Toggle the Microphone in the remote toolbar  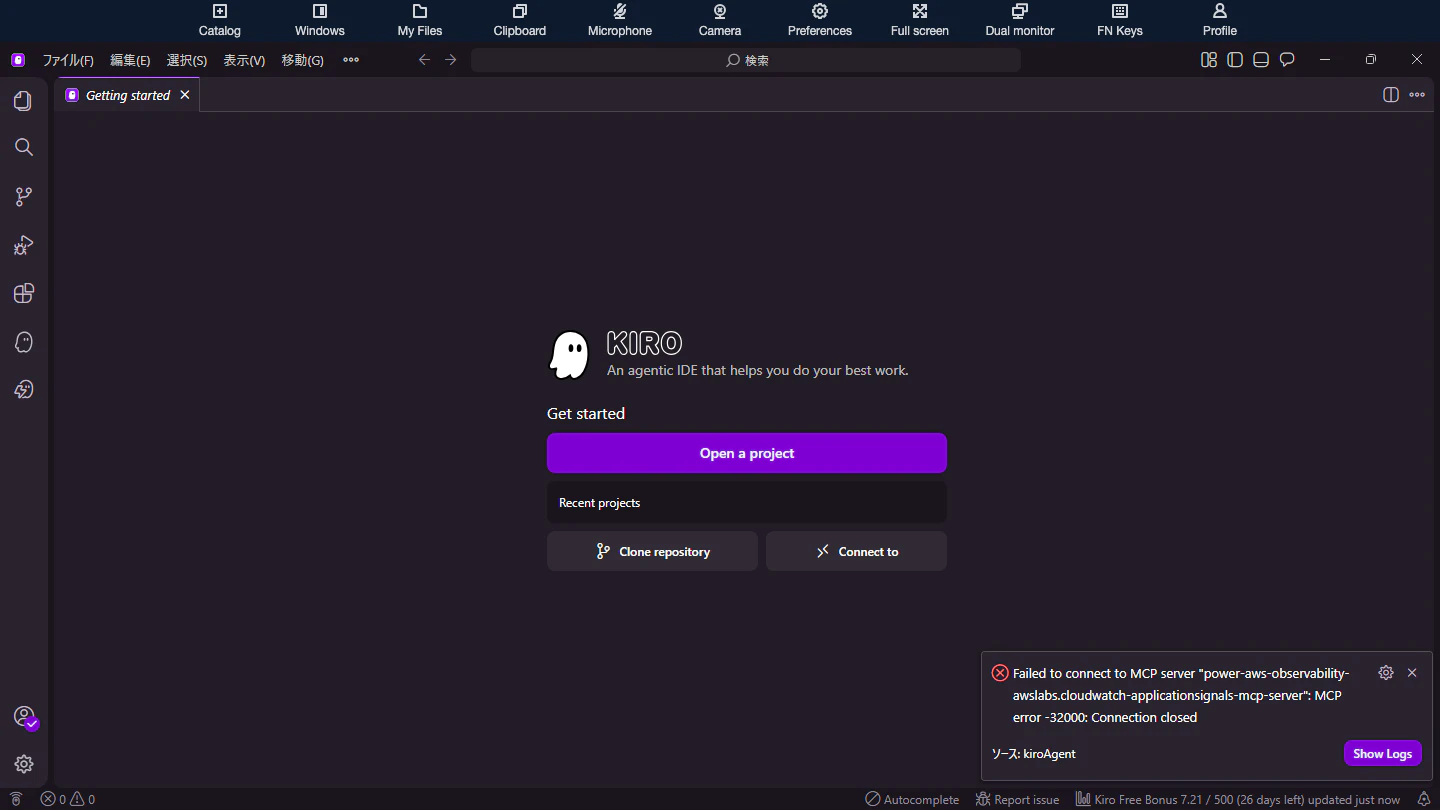[620, 20]
